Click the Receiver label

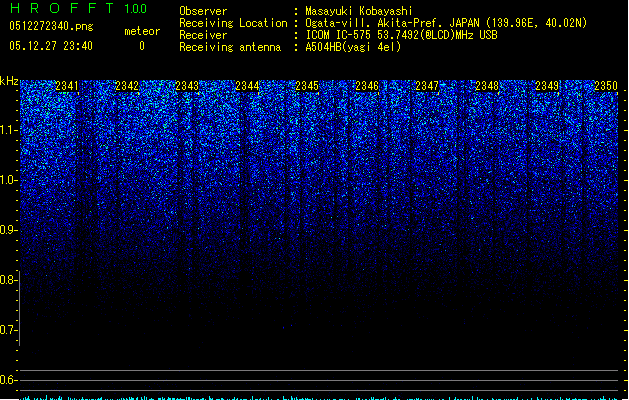(203, 35)
